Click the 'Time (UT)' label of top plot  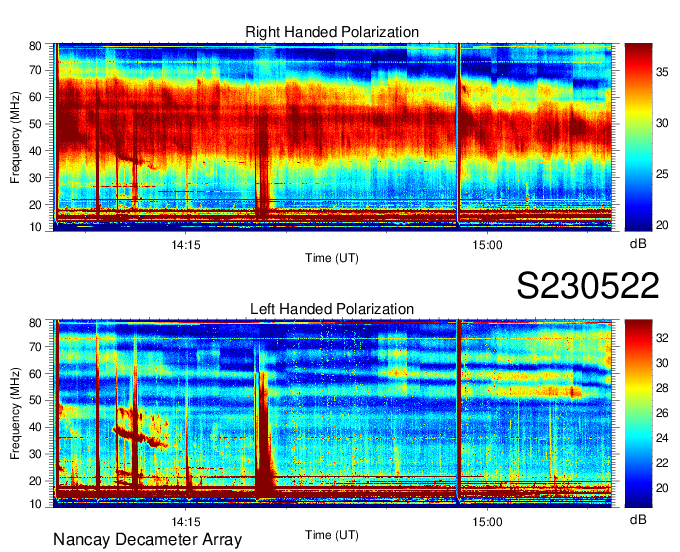[x=332, y=258]
